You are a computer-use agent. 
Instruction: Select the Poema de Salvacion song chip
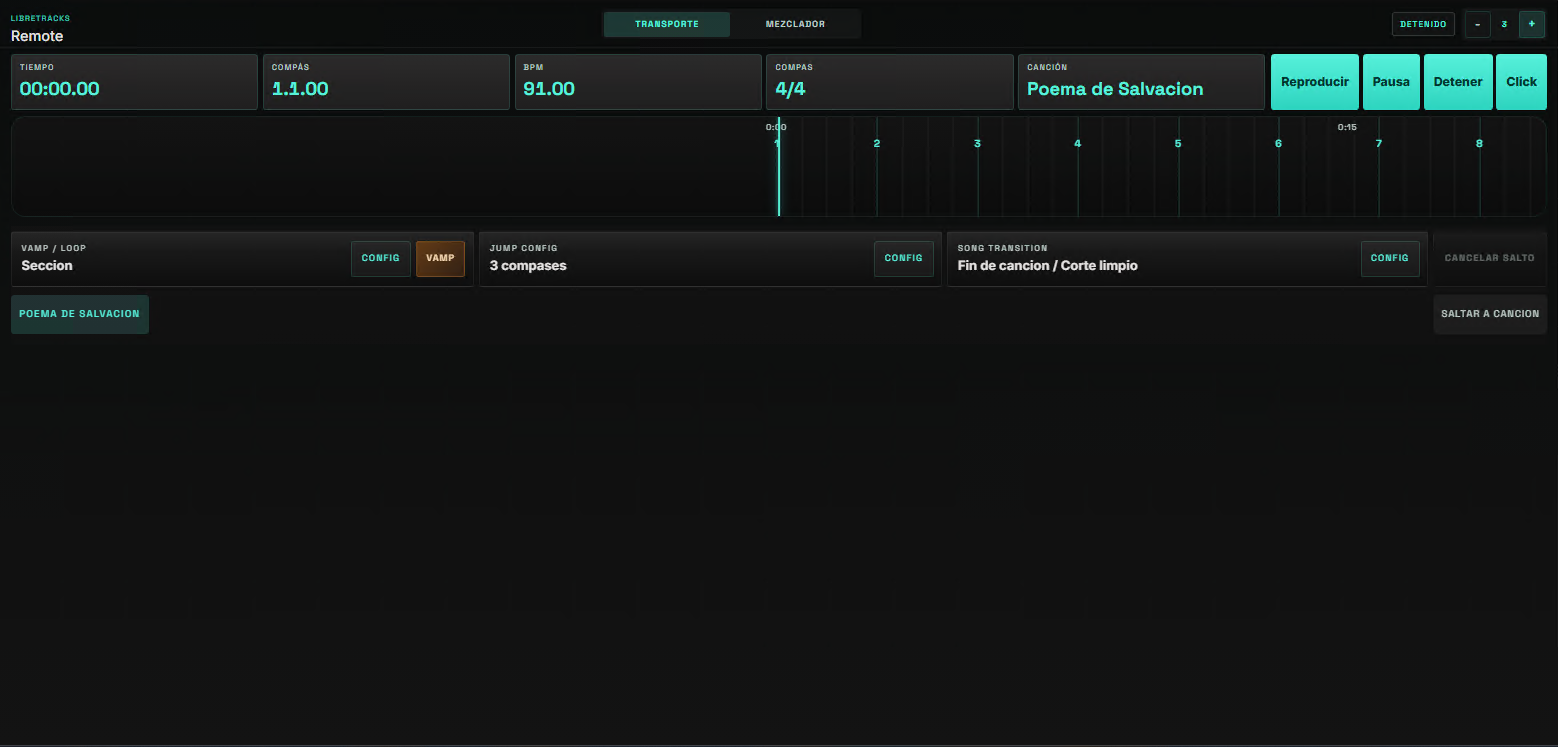80,314
